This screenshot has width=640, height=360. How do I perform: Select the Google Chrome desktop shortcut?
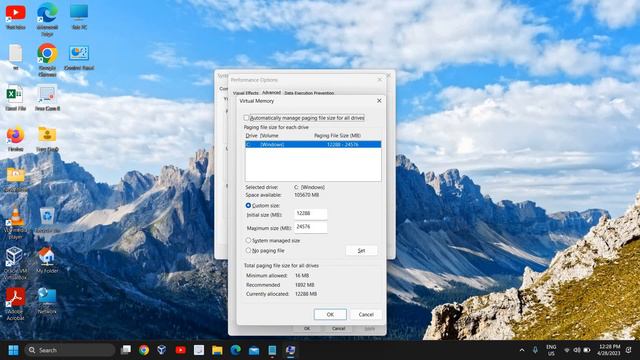[47, 60]
